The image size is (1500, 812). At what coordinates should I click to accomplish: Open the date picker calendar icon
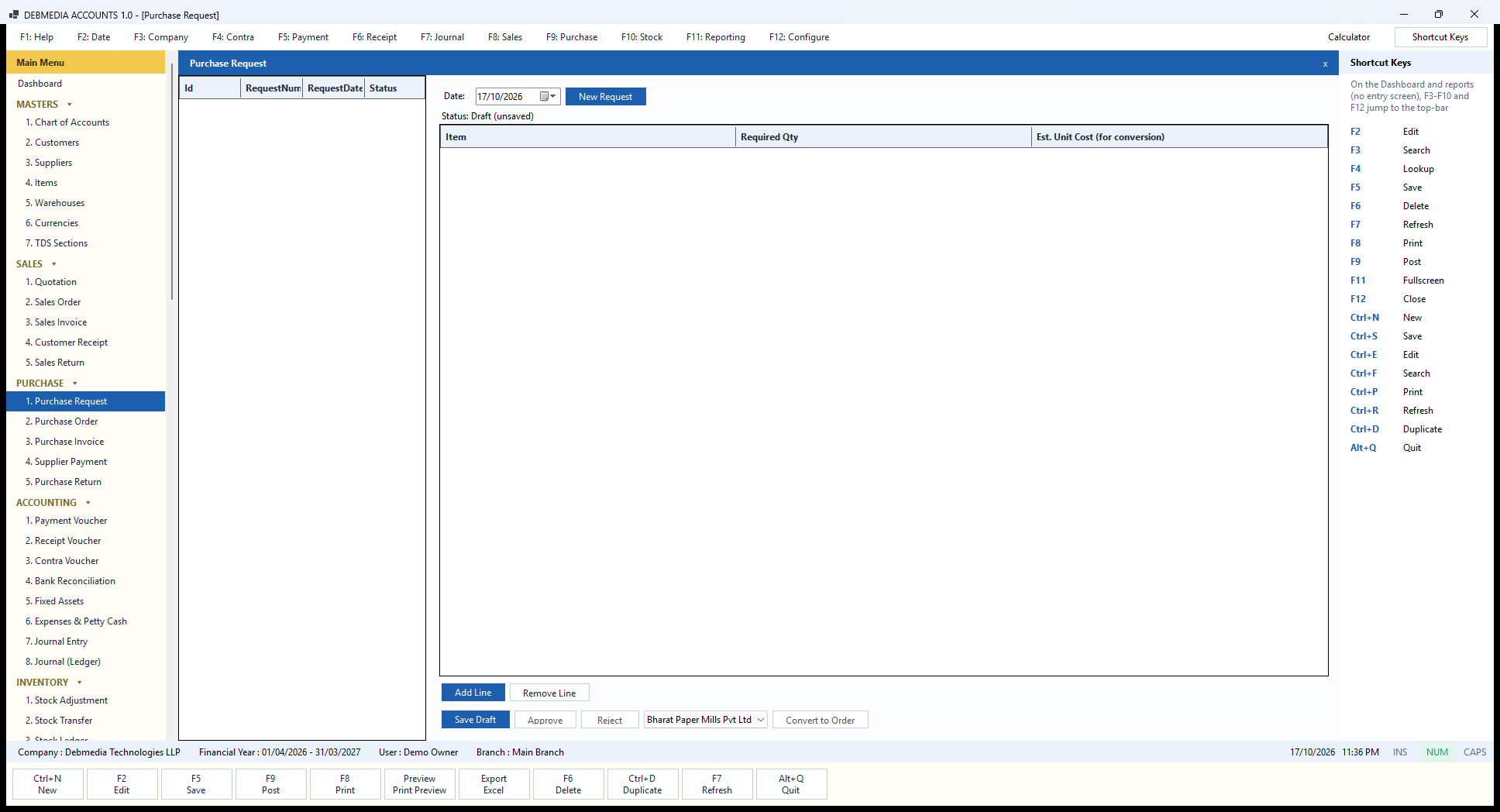[x=549, y=97]
